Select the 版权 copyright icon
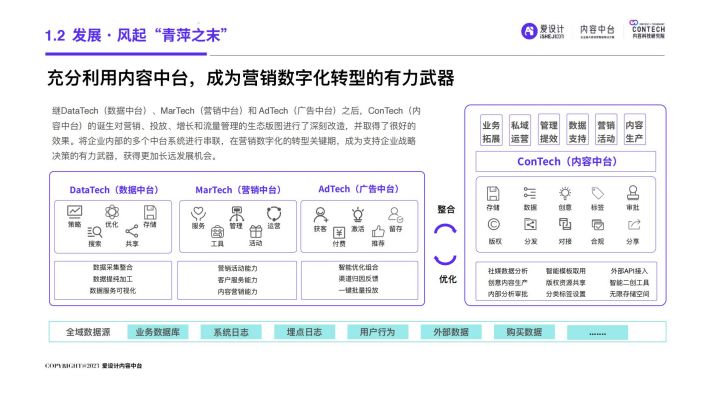 [494, 225]
